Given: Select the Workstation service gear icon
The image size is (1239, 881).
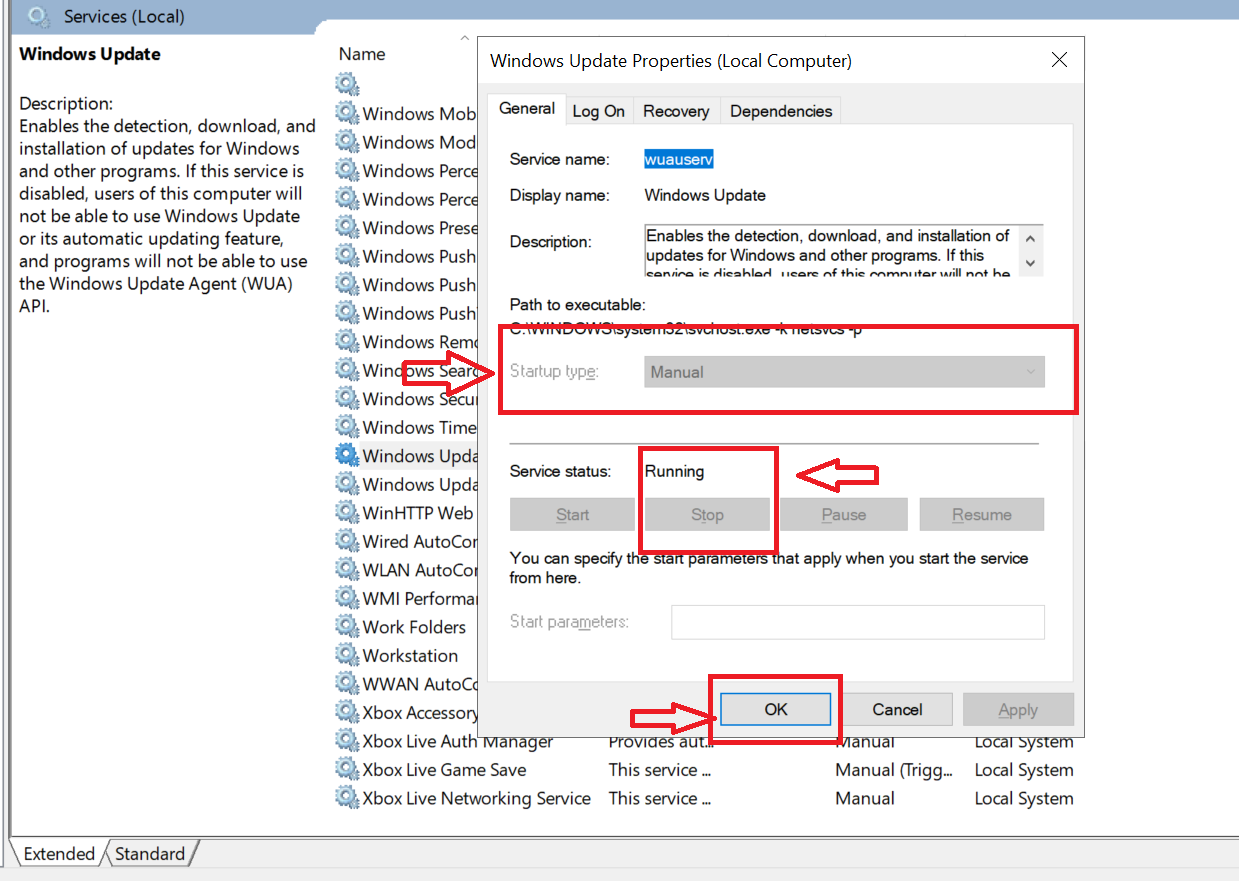Looking at the screenshot, I should pos(347,655).
